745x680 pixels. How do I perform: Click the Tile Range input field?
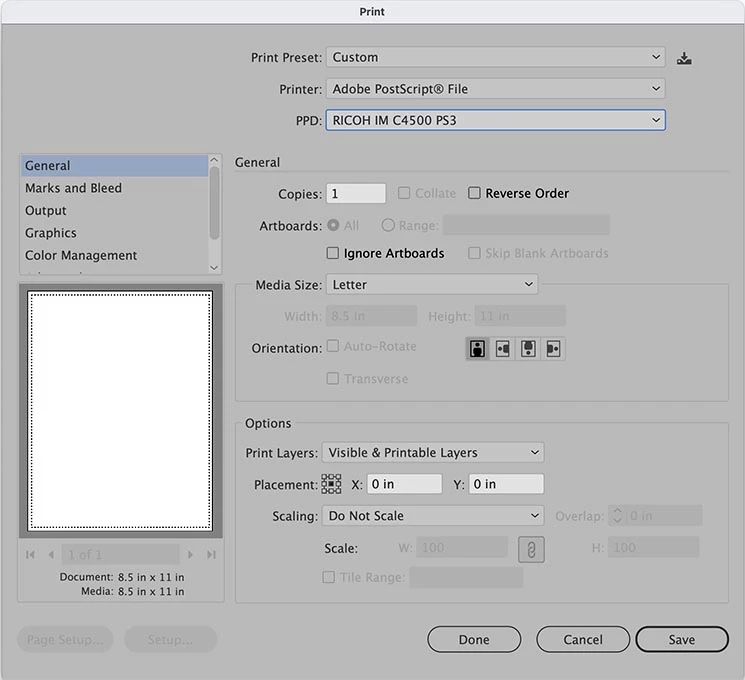(x=466, y=577)
